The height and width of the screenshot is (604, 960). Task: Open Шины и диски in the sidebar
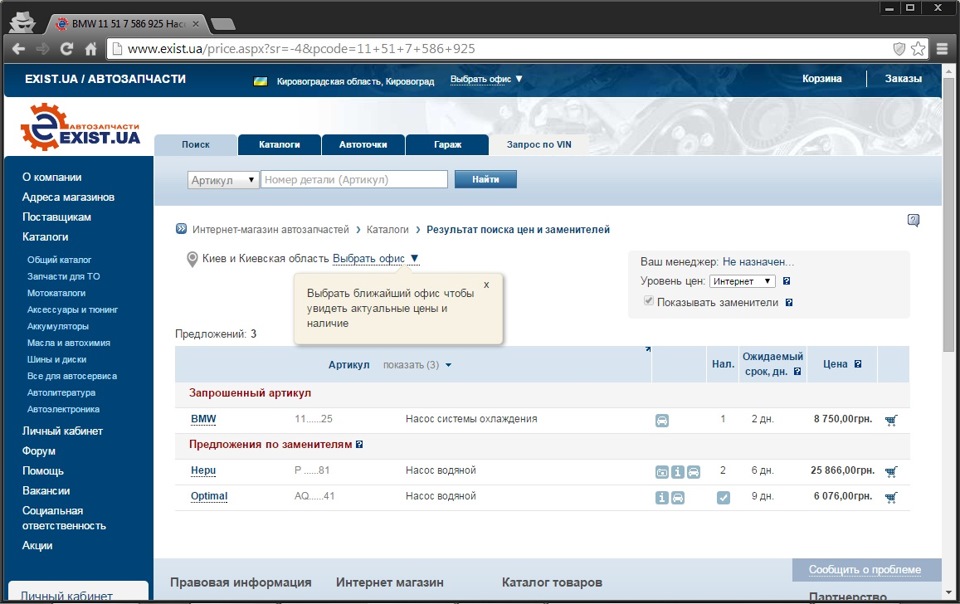pos(56,359)
